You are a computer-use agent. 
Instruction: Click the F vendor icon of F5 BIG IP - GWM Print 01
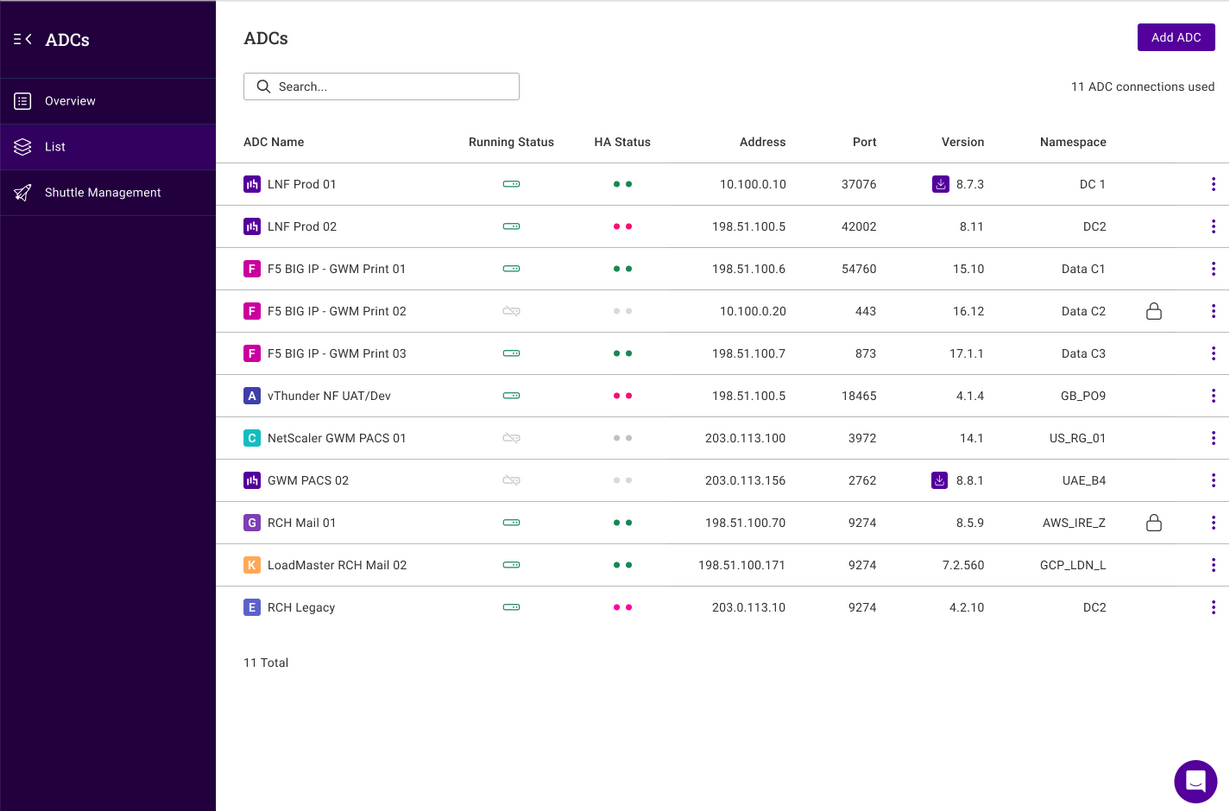[x=252, y=269]
